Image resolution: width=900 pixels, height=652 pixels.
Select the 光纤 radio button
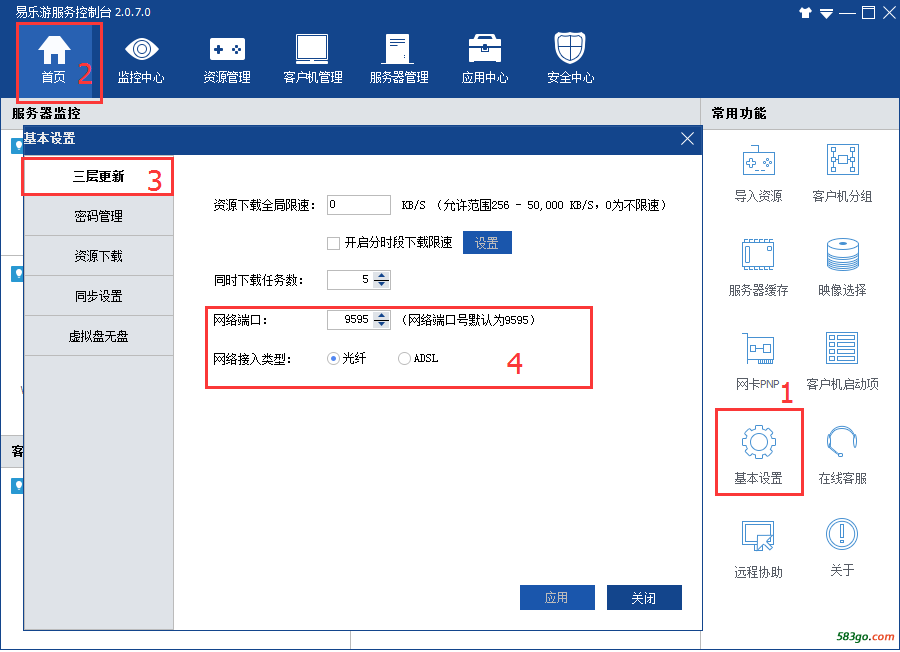(x=334, y=358)
